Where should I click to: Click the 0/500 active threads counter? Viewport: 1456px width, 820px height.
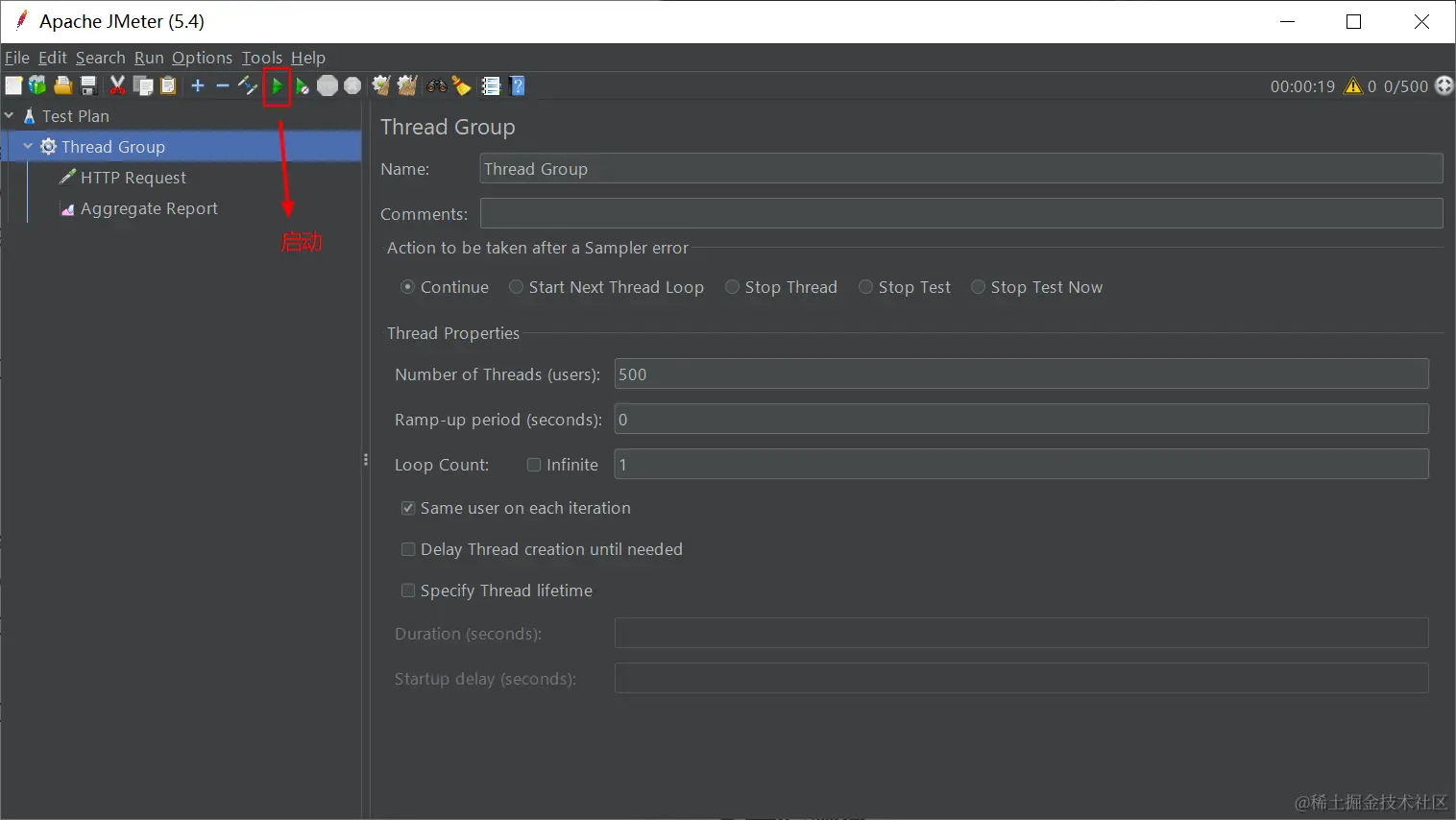pyautogui.click(x=1406, y=86)
